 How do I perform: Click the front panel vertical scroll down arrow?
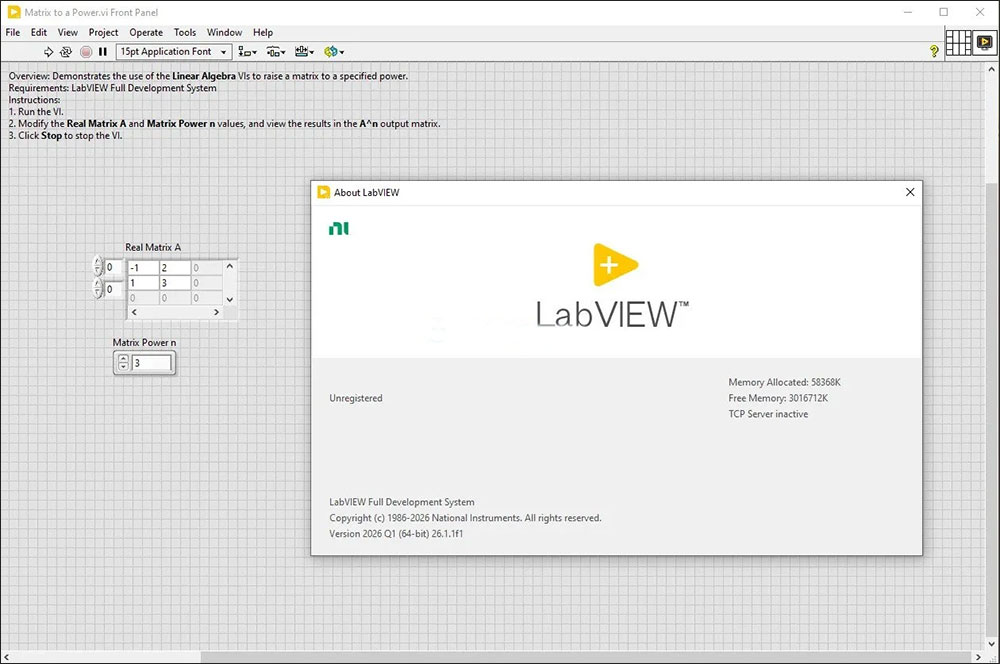992,644
